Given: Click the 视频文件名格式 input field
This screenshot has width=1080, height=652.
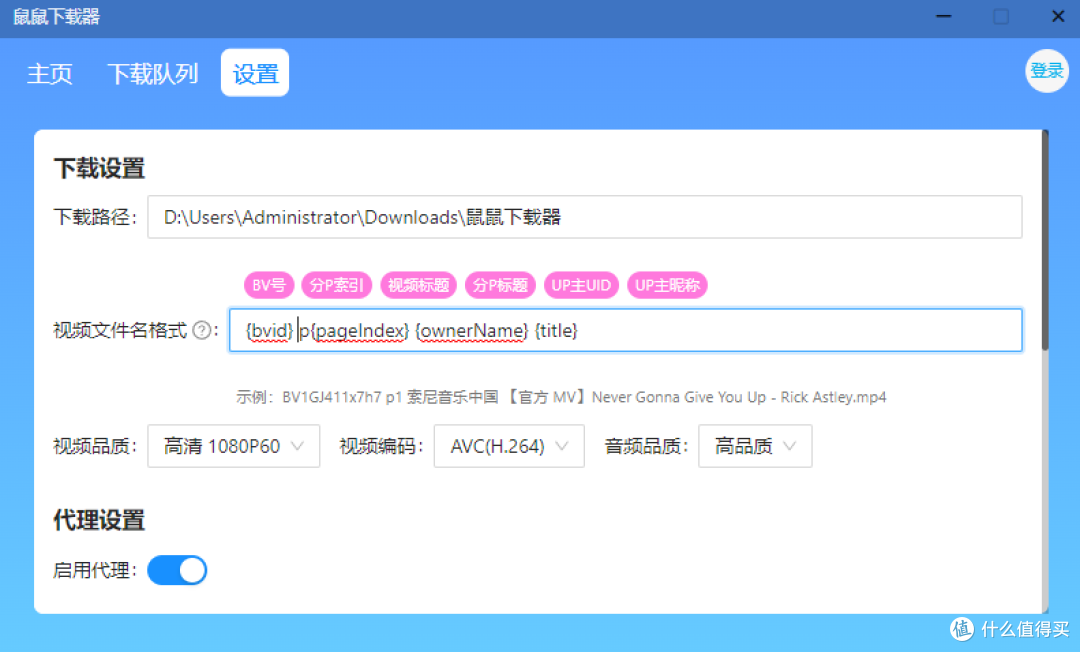Looking at the screenshot, I should click(625, 330).
